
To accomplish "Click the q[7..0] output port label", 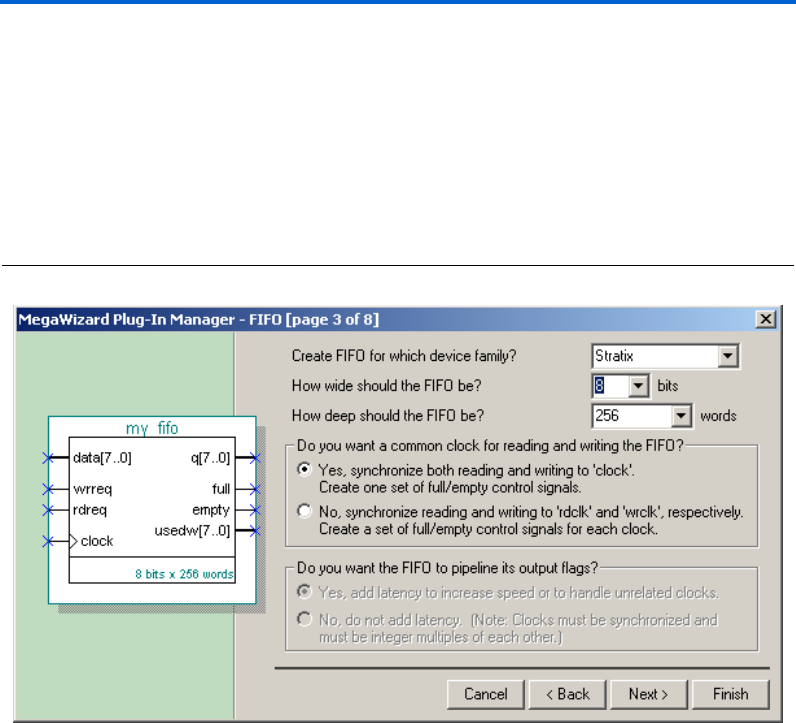I will coord(210,458).
